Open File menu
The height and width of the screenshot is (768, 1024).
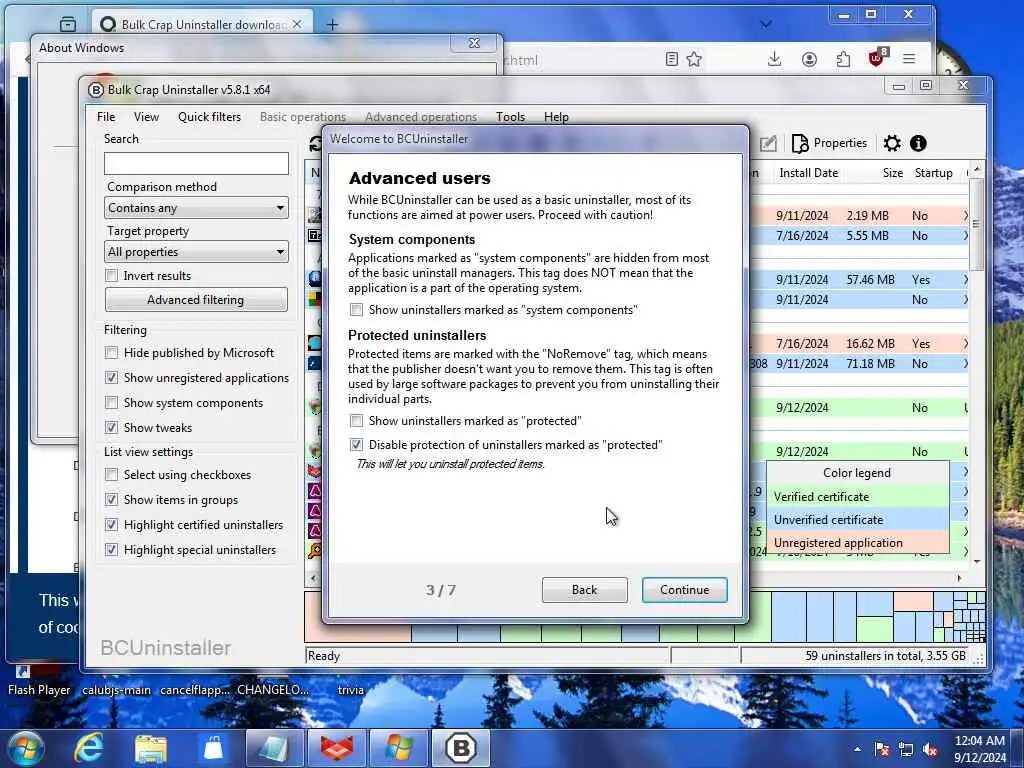click(x=106, y=117)
